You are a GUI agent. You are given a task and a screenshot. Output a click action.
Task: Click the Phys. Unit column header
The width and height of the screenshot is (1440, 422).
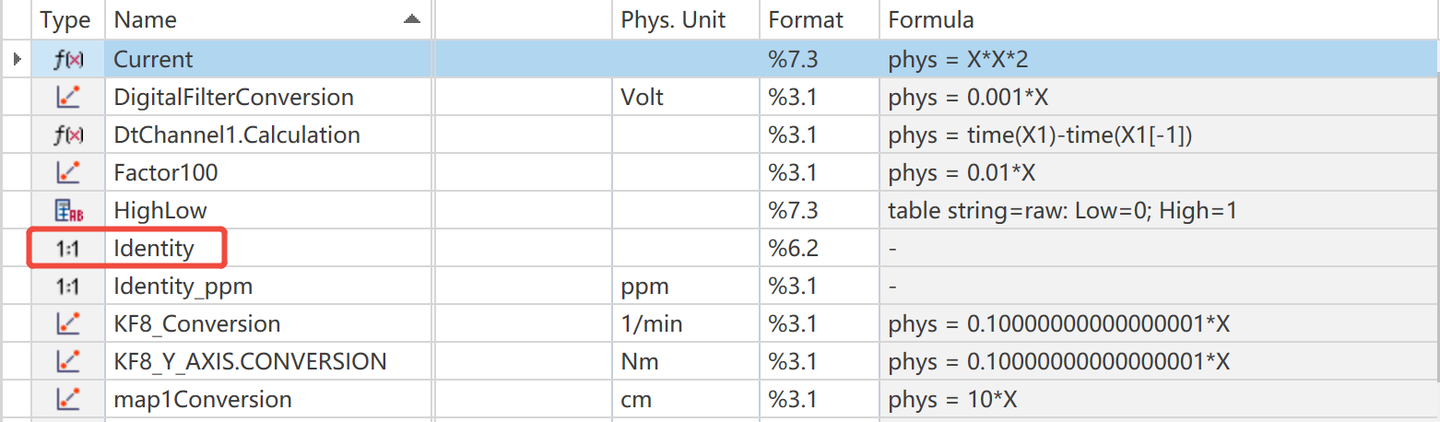(x=672, y=20)
